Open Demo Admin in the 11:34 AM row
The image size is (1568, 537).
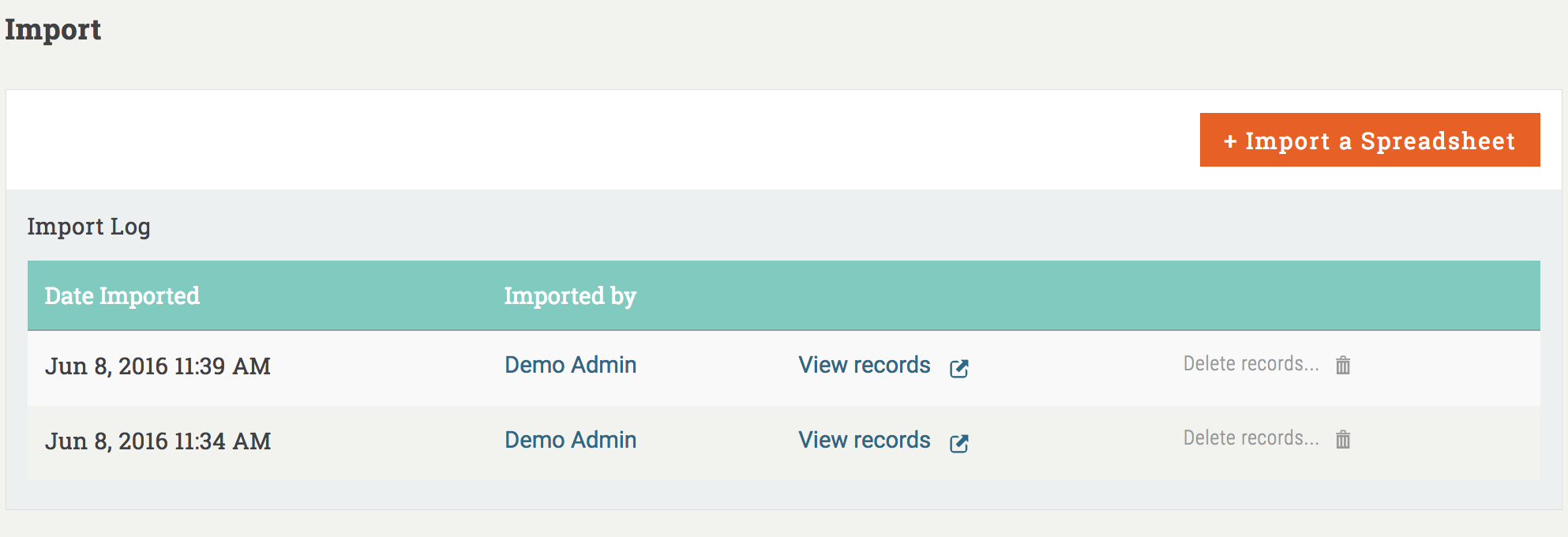(x=570, y=440)
